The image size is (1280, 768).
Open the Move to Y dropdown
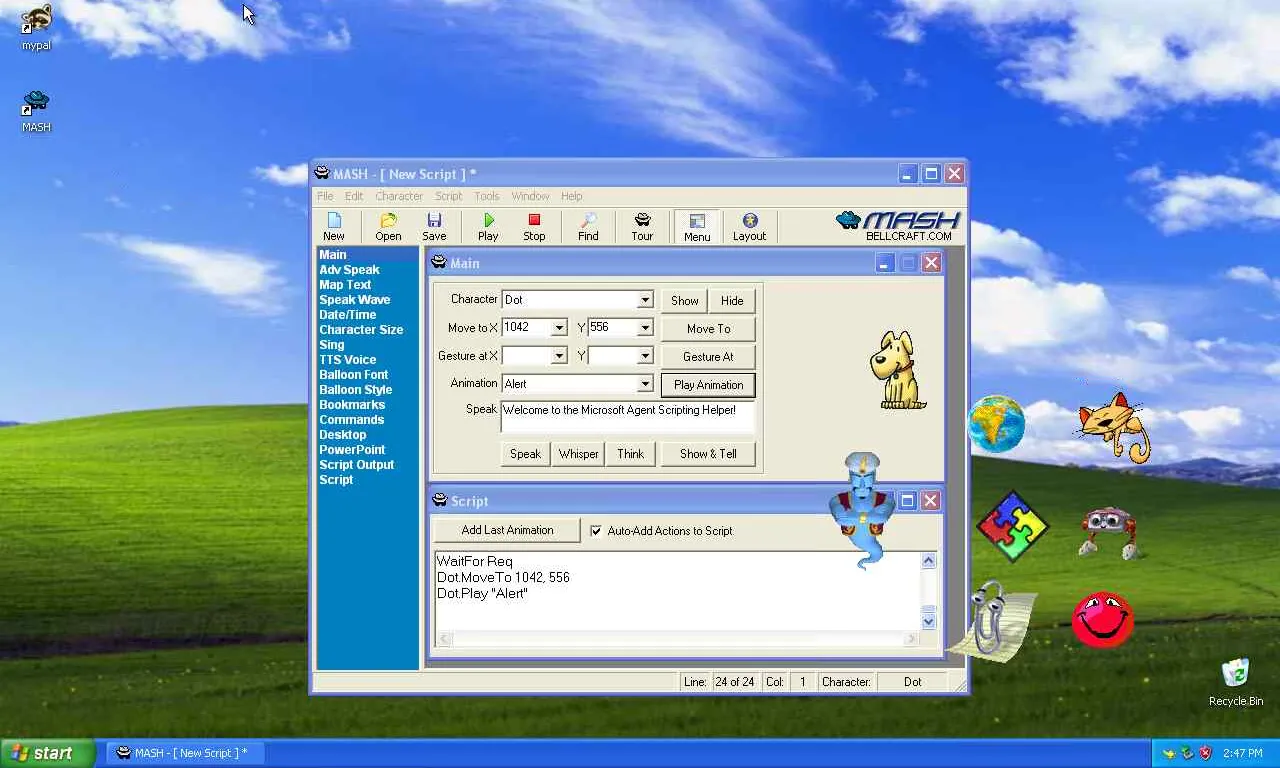[x=645, y=328]
